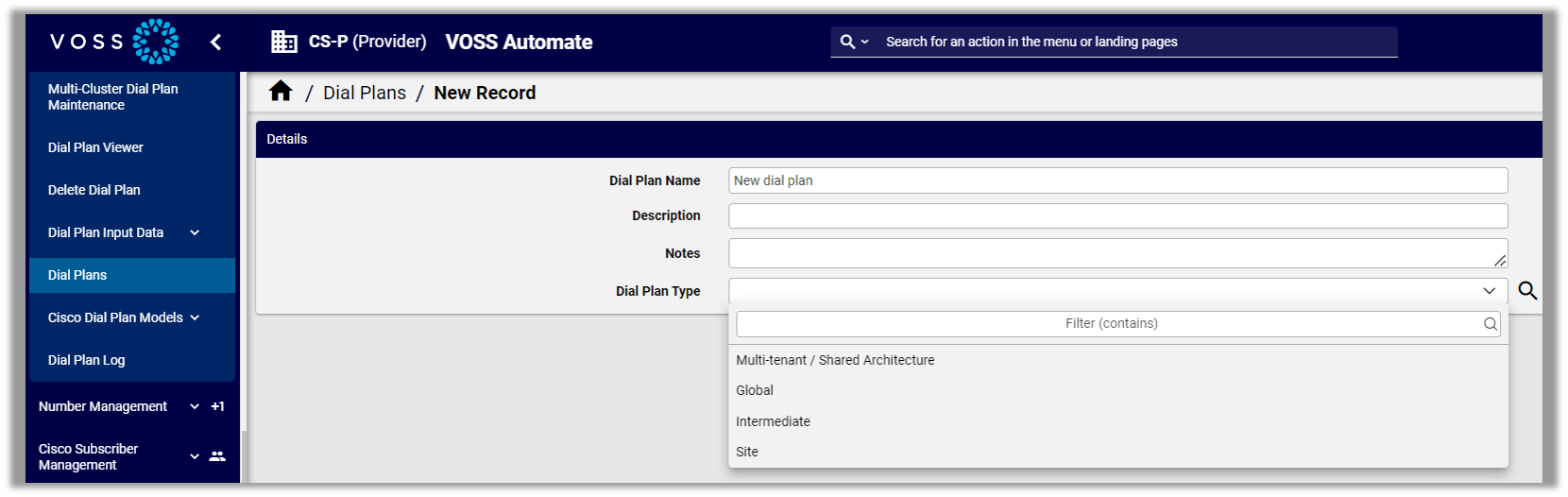Screen dimensions: 1568x497
Task: Go to Dial Plans breadcrumb link
Action: (365, 93)
